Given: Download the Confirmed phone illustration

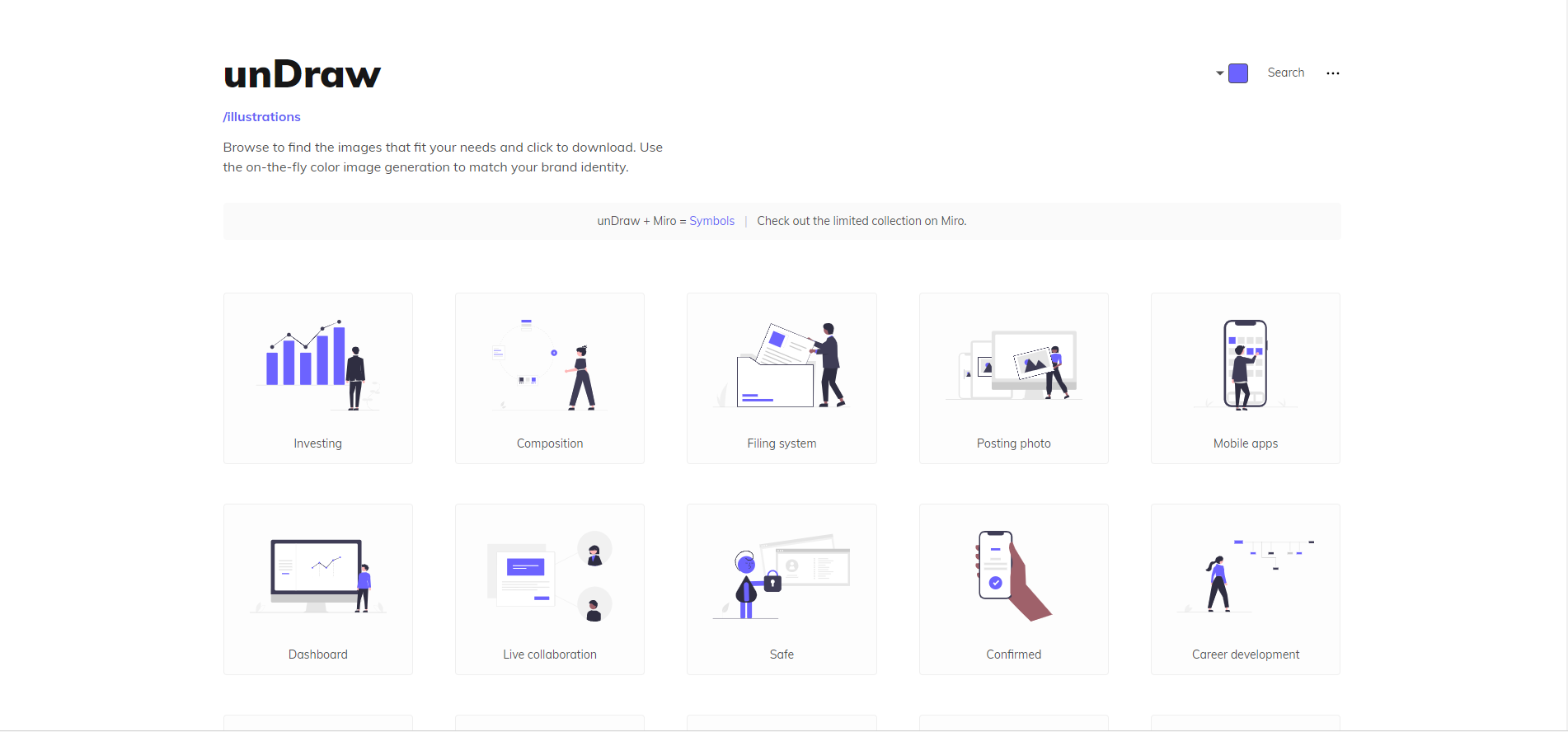Looking at the screenshot, I should click(x=1013, y=576).
